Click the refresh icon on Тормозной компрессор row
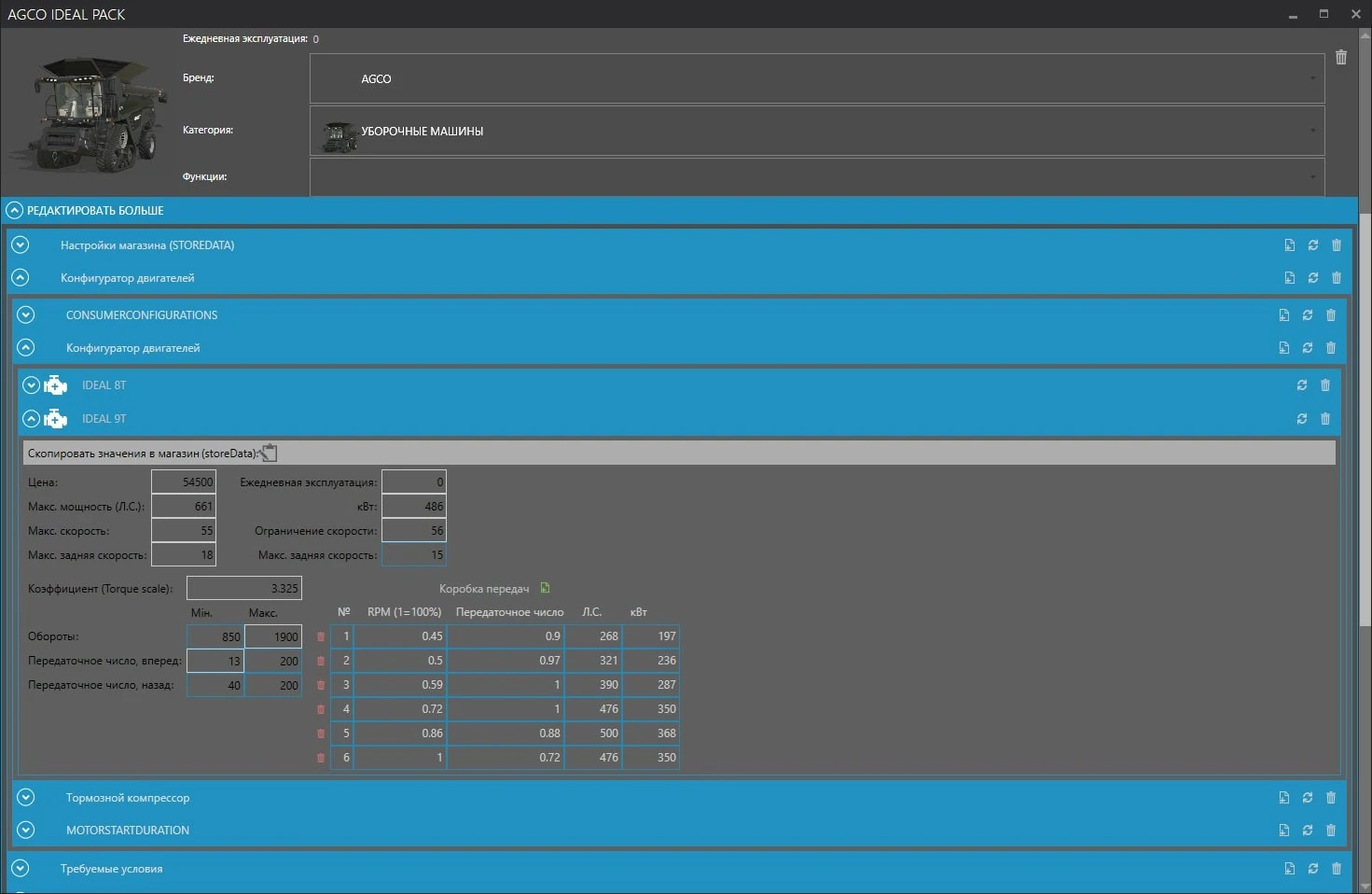This screenshot has width=1372, height=894. pos(1307,797)
